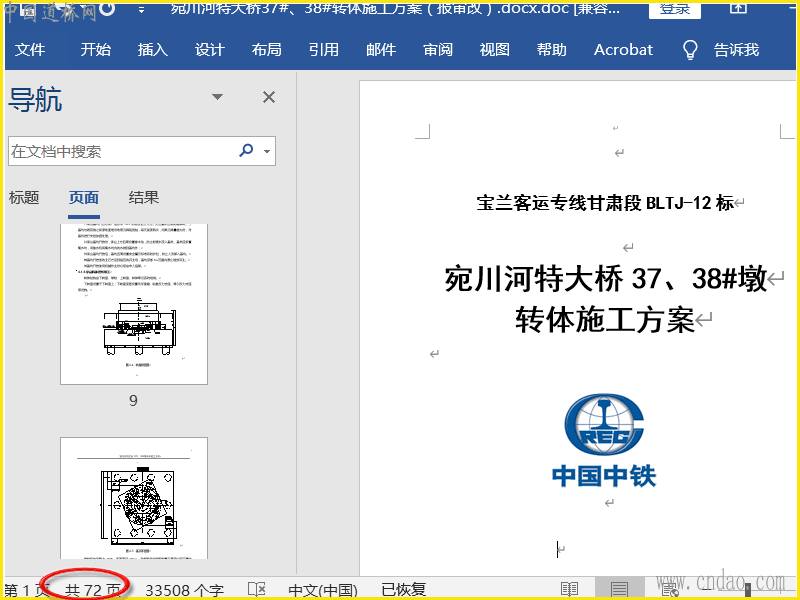
Task: Open the 文件 menu
Action: point(30,49)
